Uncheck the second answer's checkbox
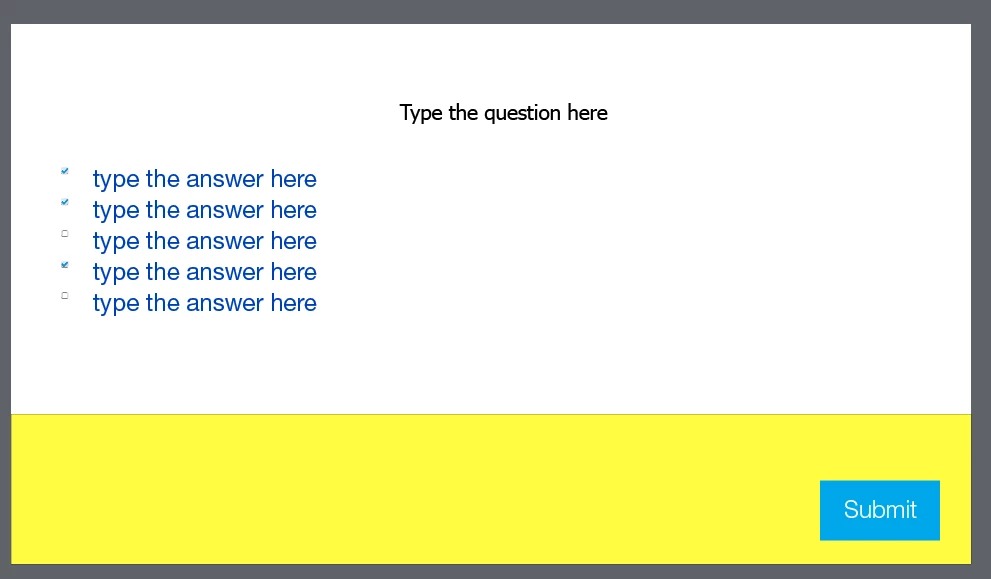 tap(64, 202)
